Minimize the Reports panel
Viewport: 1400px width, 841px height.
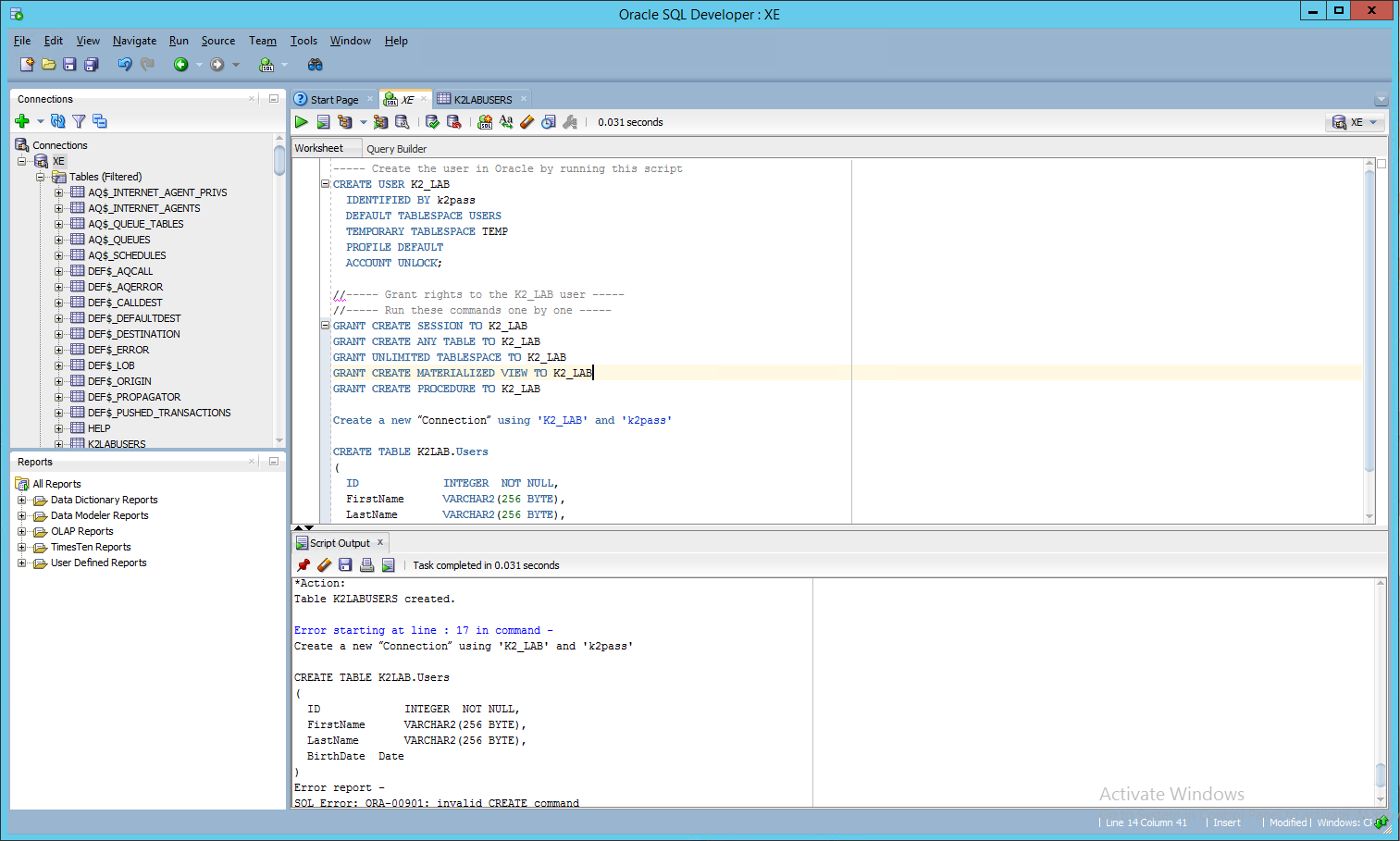coord(274,461)
